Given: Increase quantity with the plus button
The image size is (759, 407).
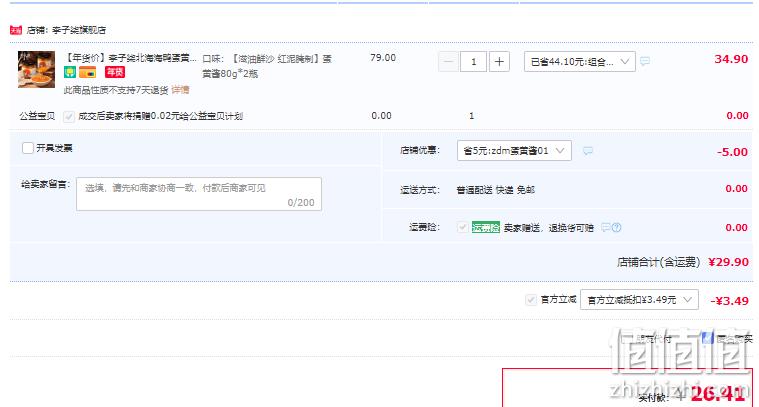Looking at the screenshot, I should pyautogui.click(x=500, y=62).
